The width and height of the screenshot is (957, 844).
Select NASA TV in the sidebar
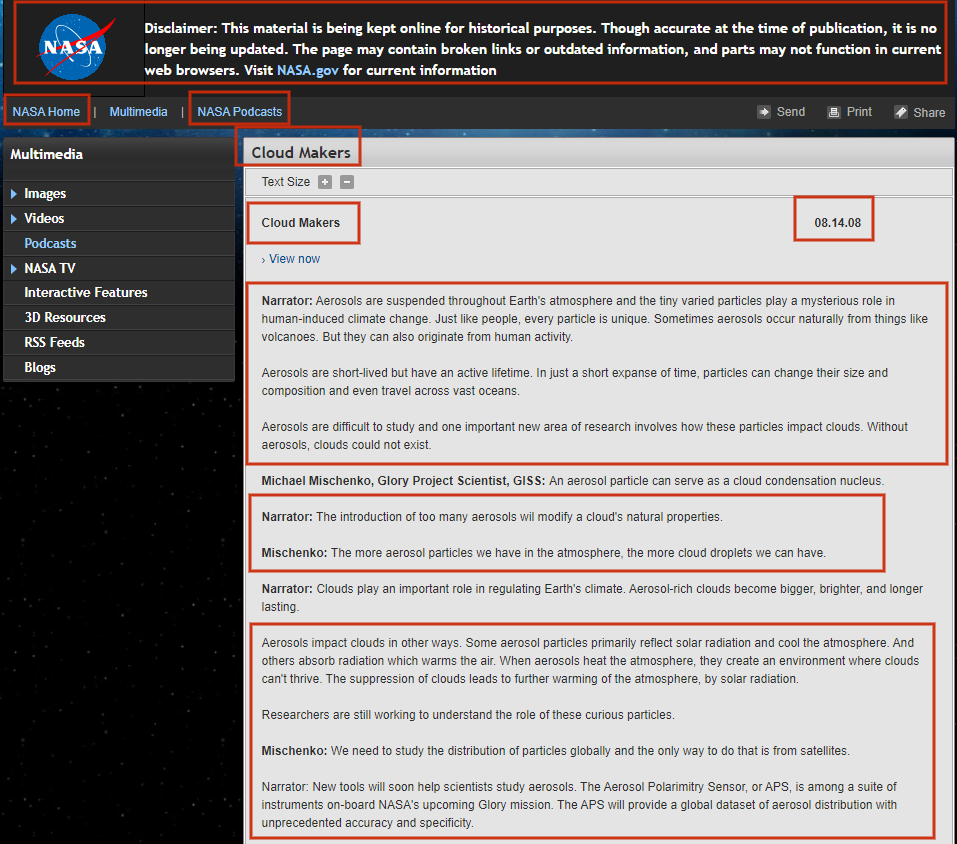tap(50, 269)
